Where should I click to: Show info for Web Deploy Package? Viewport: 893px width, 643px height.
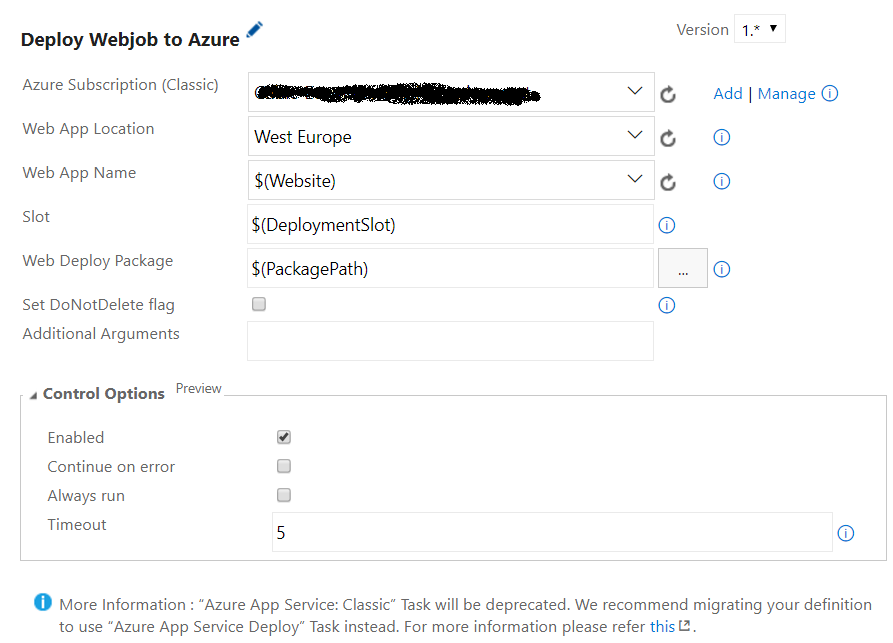click(x=722, y=269)
